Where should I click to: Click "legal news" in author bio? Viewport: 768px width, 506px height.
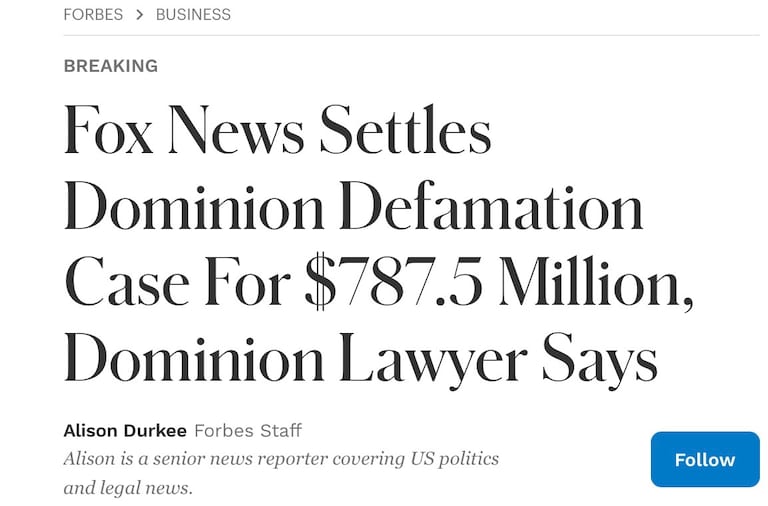click(x=143, y=489)
